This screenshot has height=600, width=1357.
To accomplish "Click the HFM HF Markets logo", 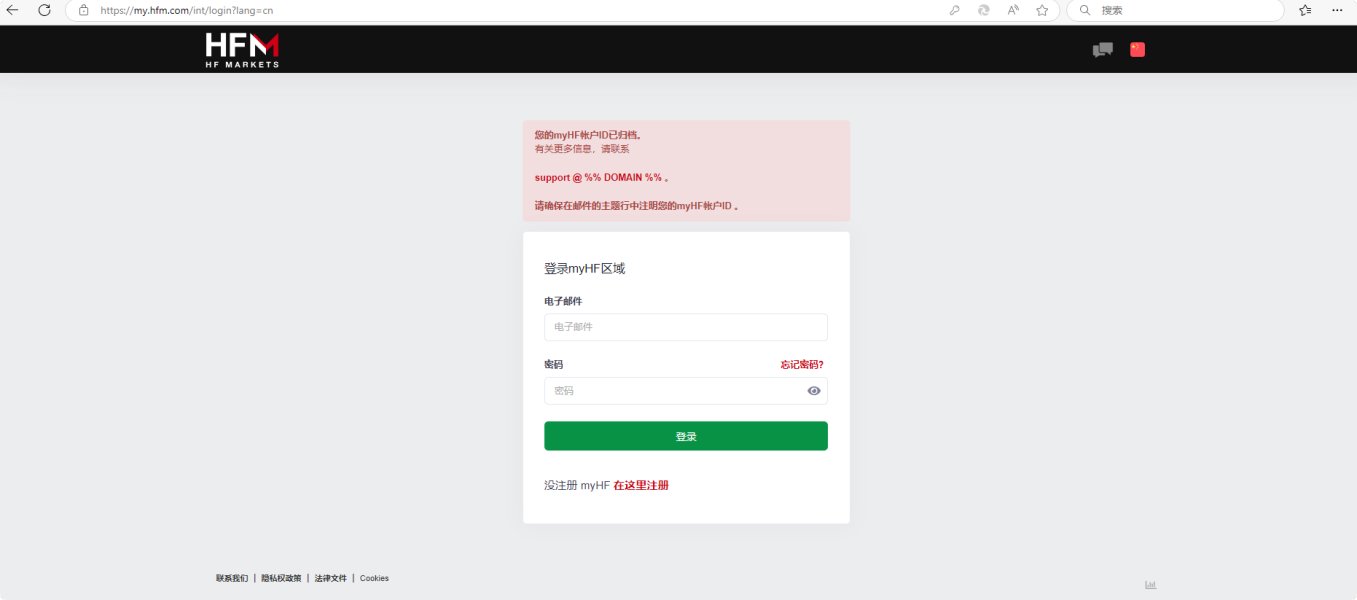I will 242,49.
